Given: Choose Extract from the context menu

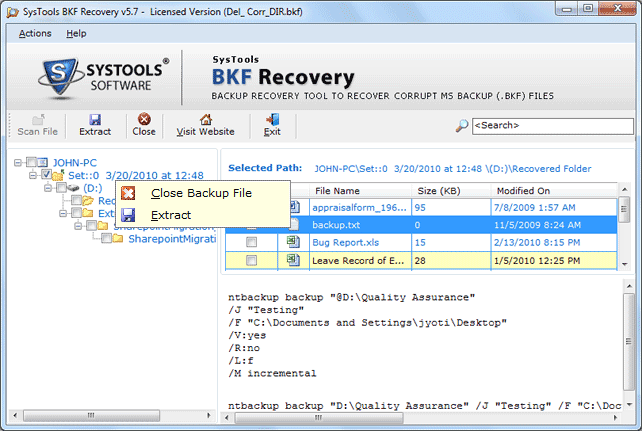Looking at the screenshot, I should point(203,215).
